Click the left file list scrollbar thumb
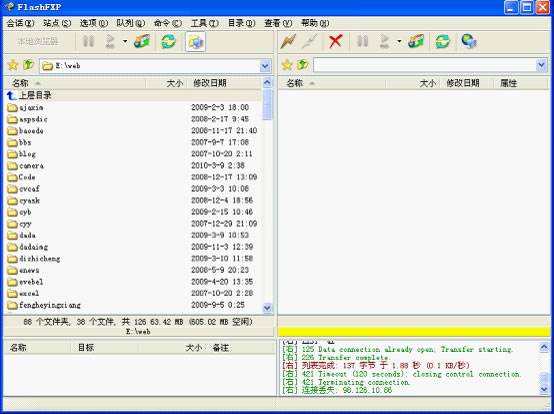 tap(267, 105)
